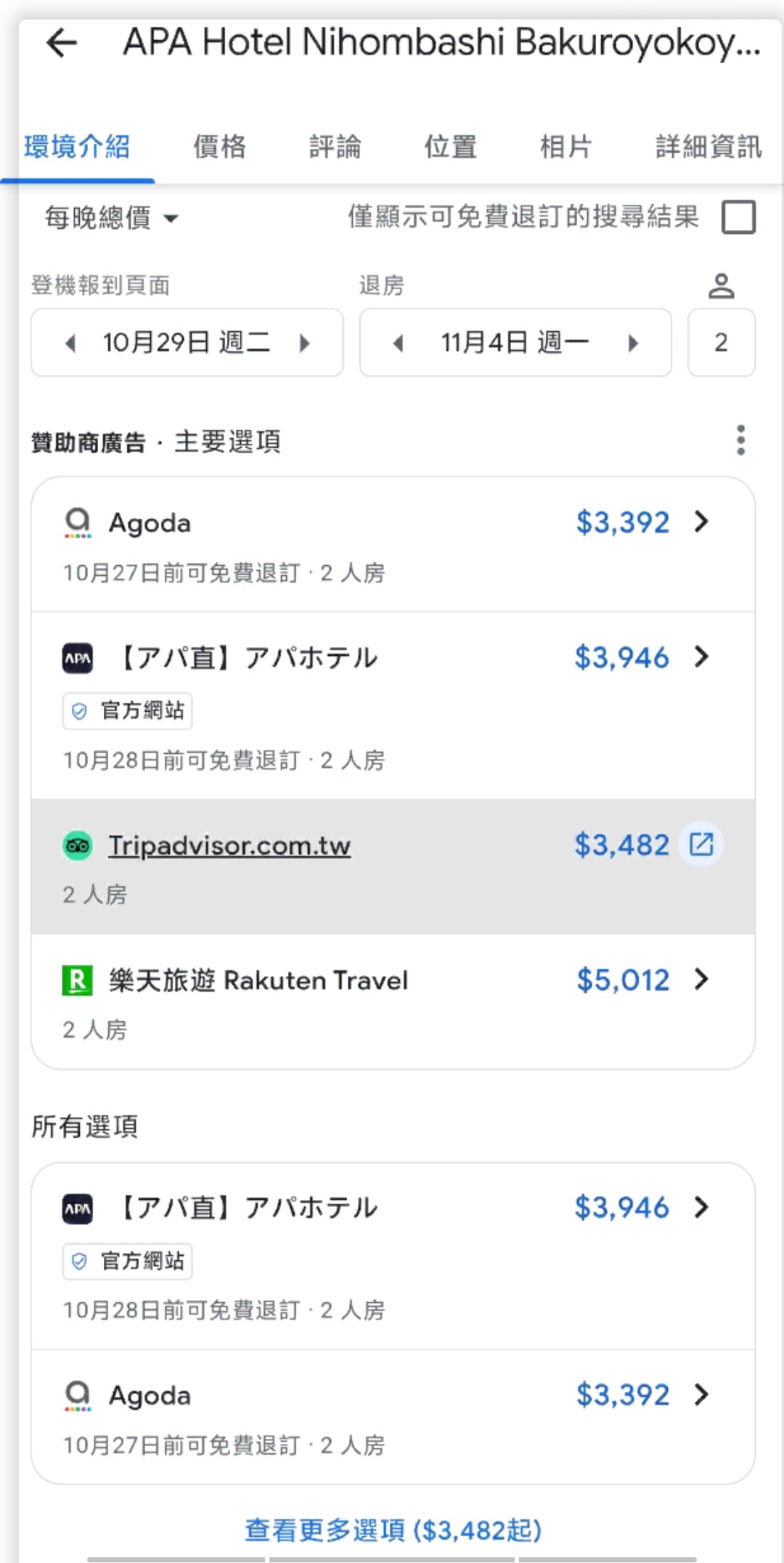Go to previous check-in date
This screenshot has width=784, height=1563.
(70, 343)
